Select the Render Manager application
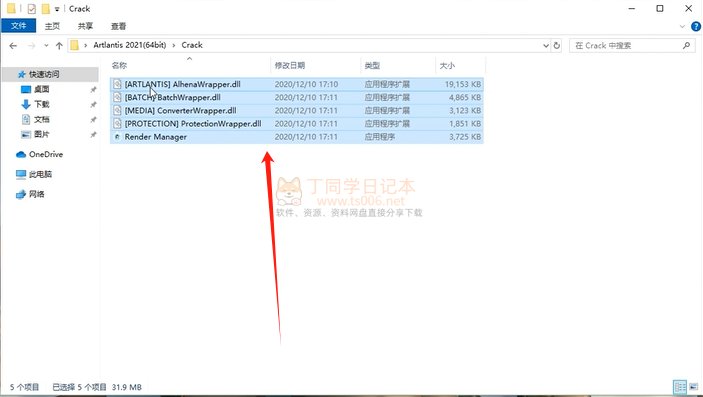The height and width of the screenshot is (397, 703). (297, 137)
